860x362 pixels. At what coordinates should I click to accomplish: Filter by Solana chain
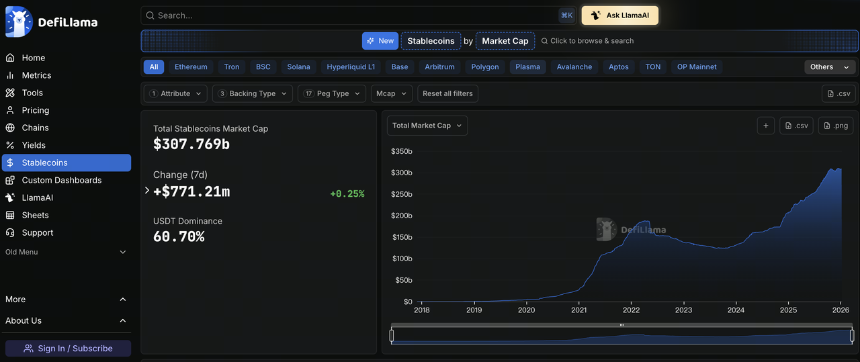[299, 67]
